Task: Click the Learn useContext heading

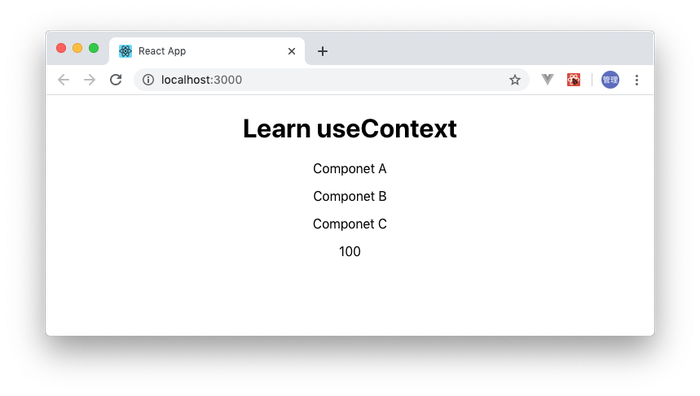Action: point(350,129)
